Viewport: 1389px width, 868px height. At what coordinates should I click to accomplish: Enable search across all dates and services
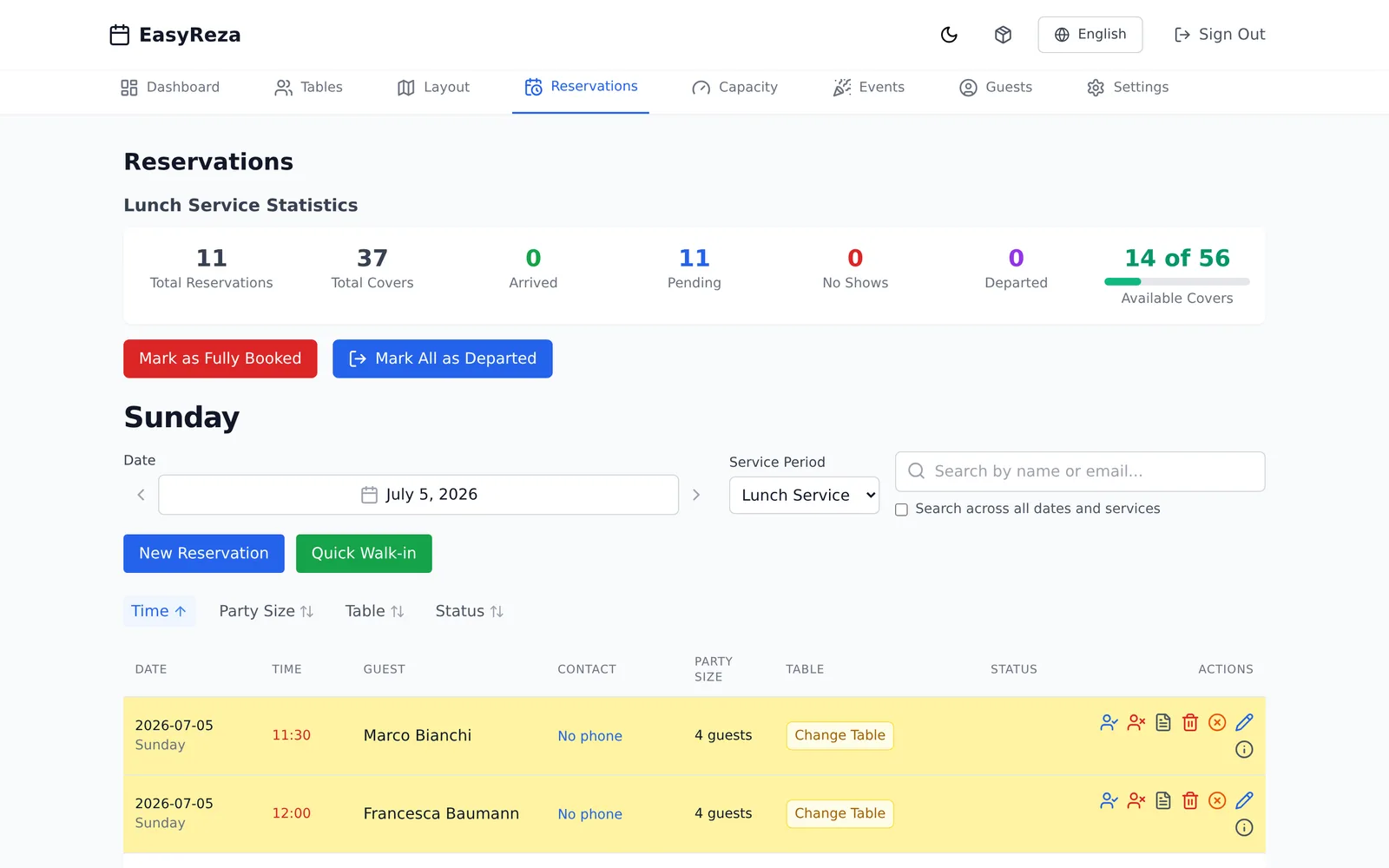pos(901,510)
